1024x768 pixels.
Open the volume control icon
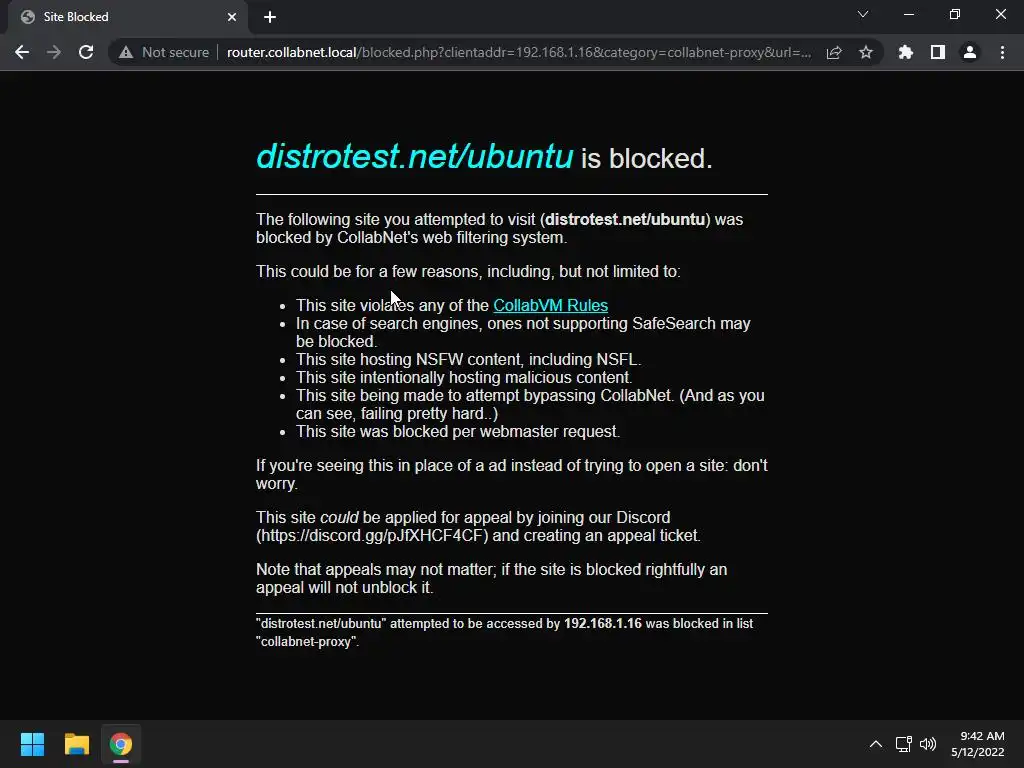pos(928,744)
